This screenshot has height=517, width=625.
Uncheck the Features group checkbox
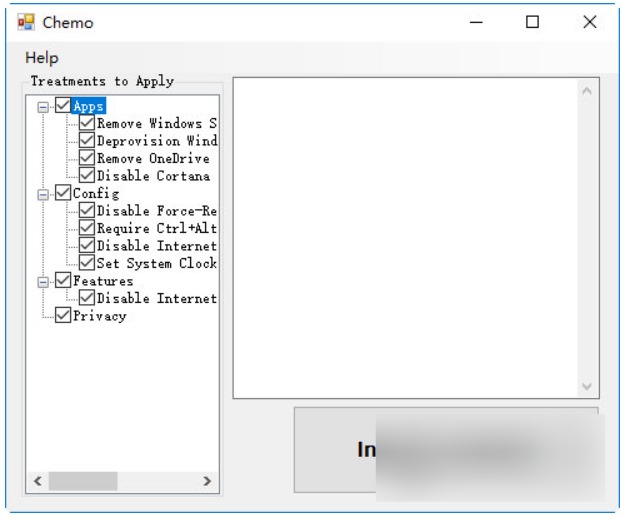pos(63,281)
